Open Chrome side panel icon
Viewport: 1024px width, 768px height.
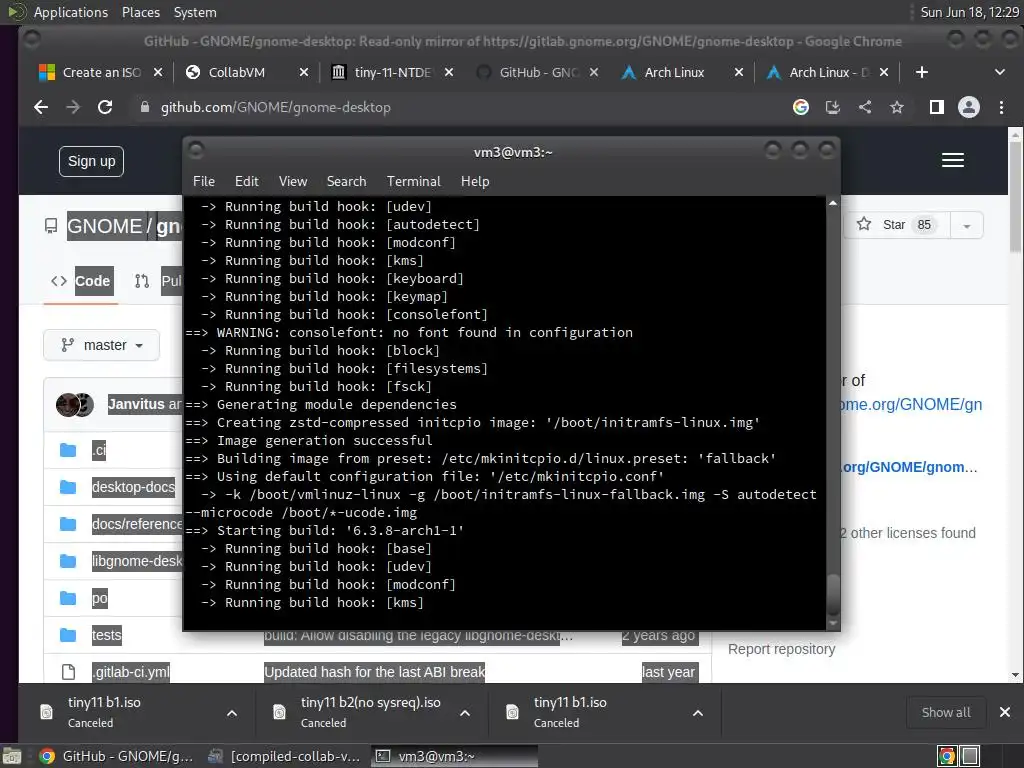(x=936, y=107)
